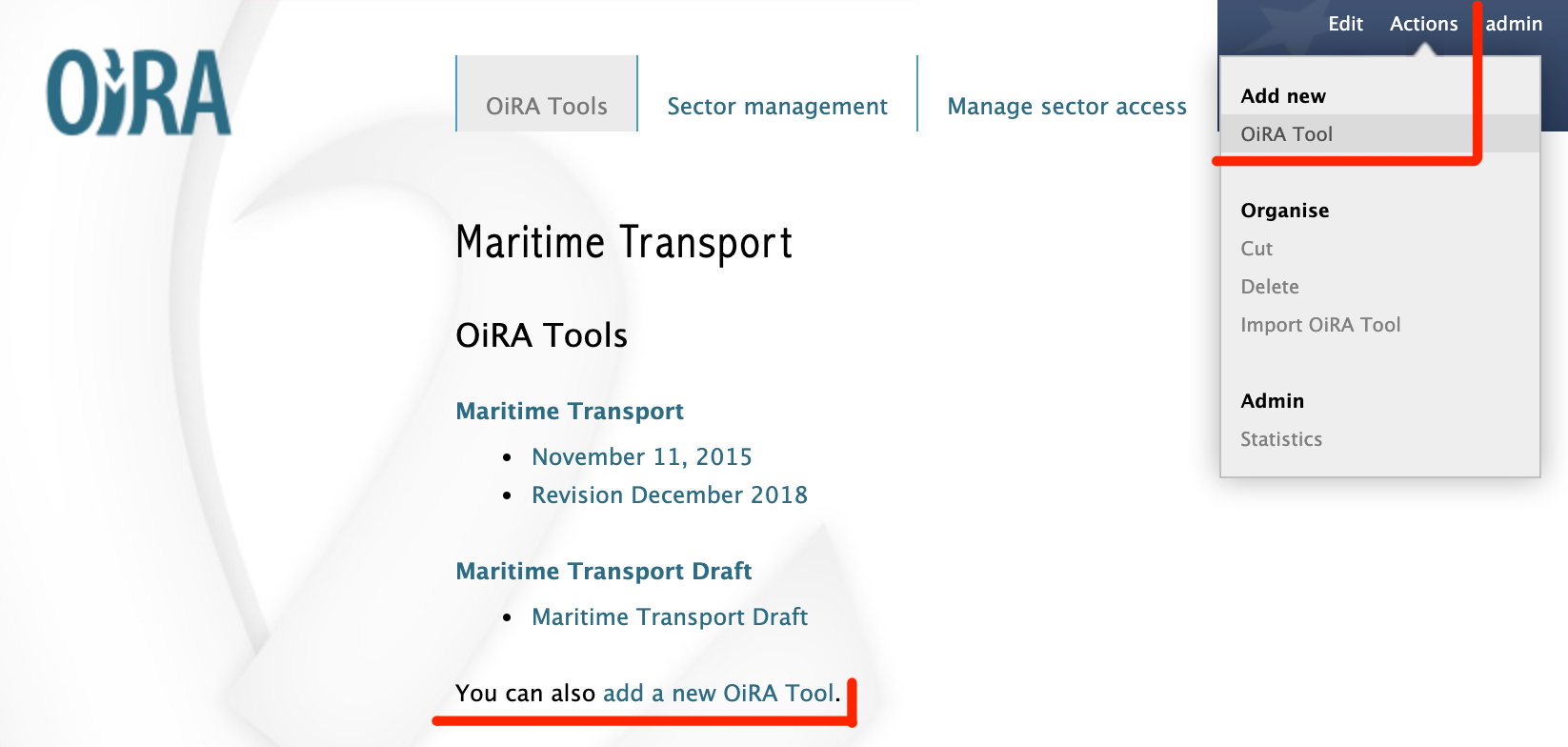Click the OiRA Tools section heading
The image size is (1568, 747).
point(541,335)
